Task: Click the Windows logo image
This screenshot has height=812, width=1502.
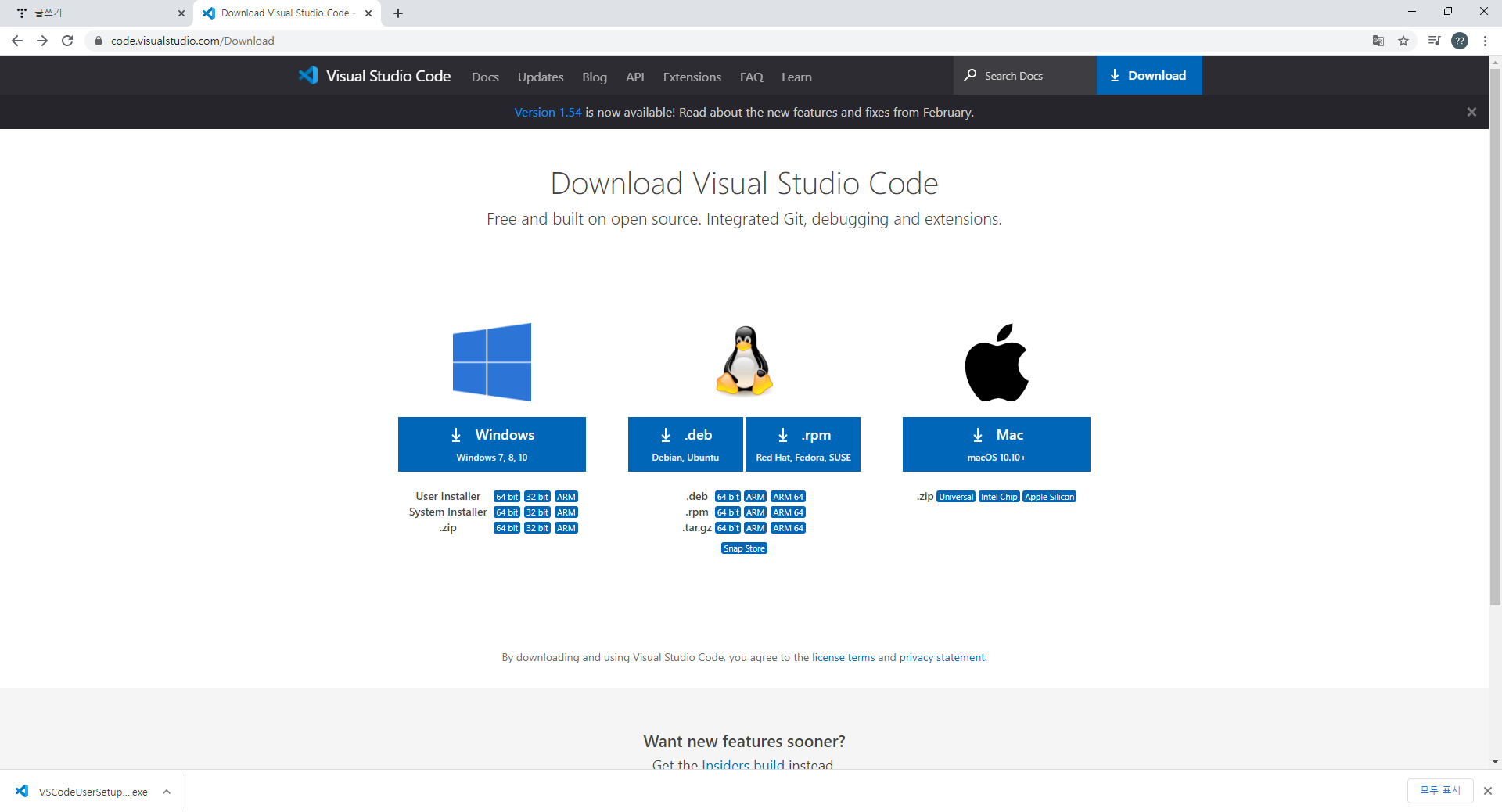Action: pos(492,362)
